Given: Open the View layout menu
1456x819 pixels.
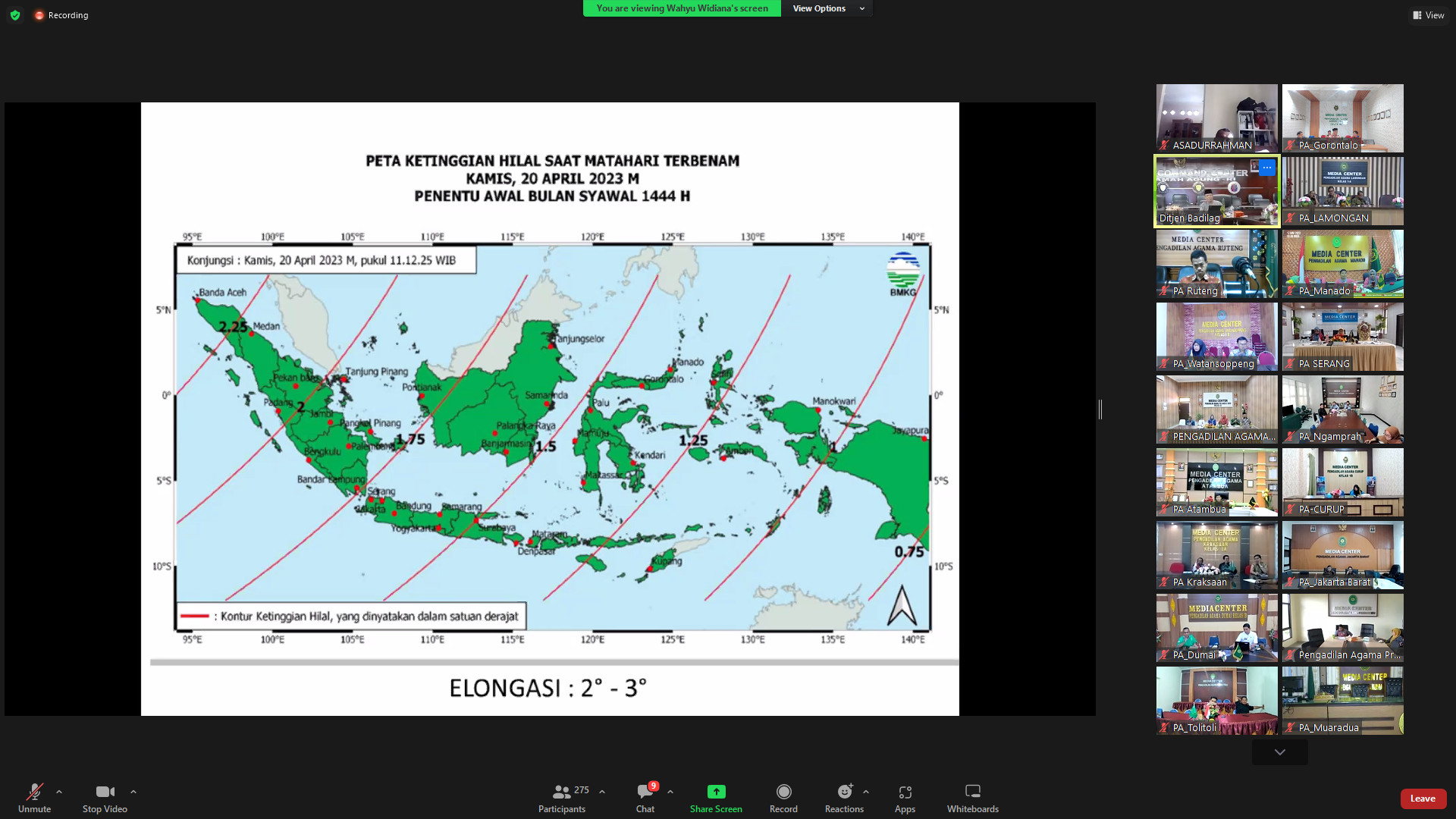Looking at the screenshot, I should click(x=1428, y=15).
